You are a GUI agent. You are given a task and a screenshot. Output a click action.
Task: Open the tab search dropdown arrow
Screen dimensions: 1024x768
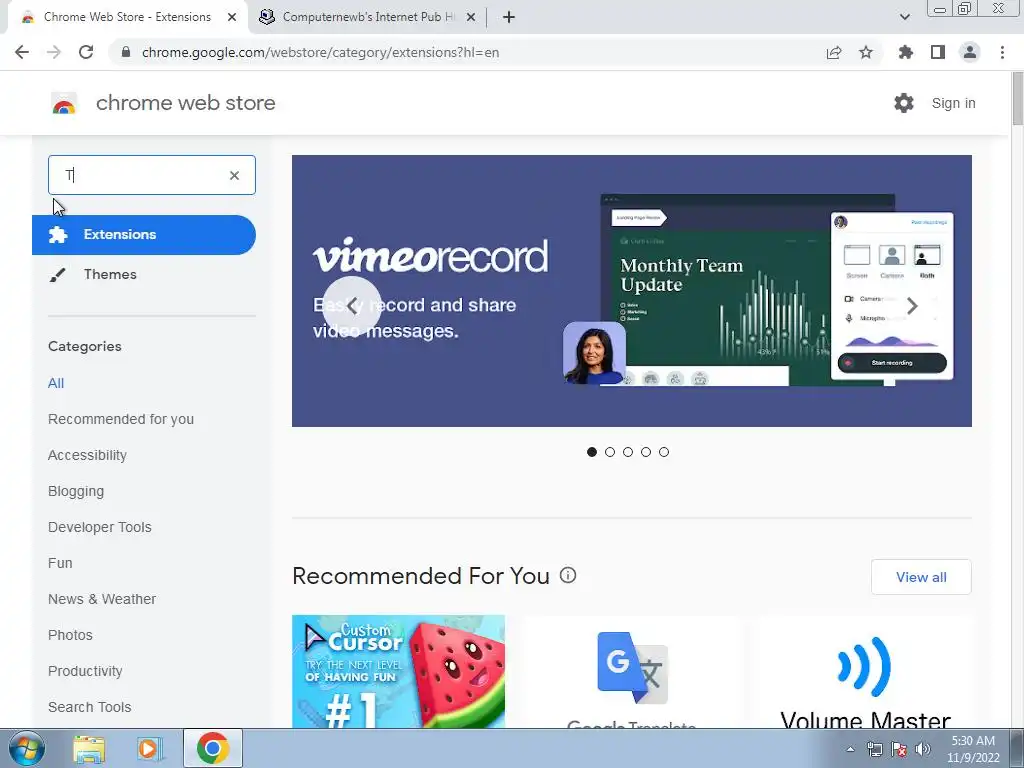(904, 17)
